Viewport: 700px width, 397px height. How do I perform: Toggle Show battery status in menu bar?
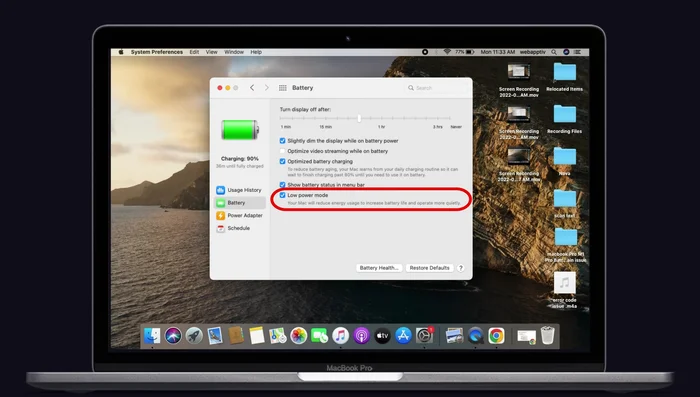point(283,184)
